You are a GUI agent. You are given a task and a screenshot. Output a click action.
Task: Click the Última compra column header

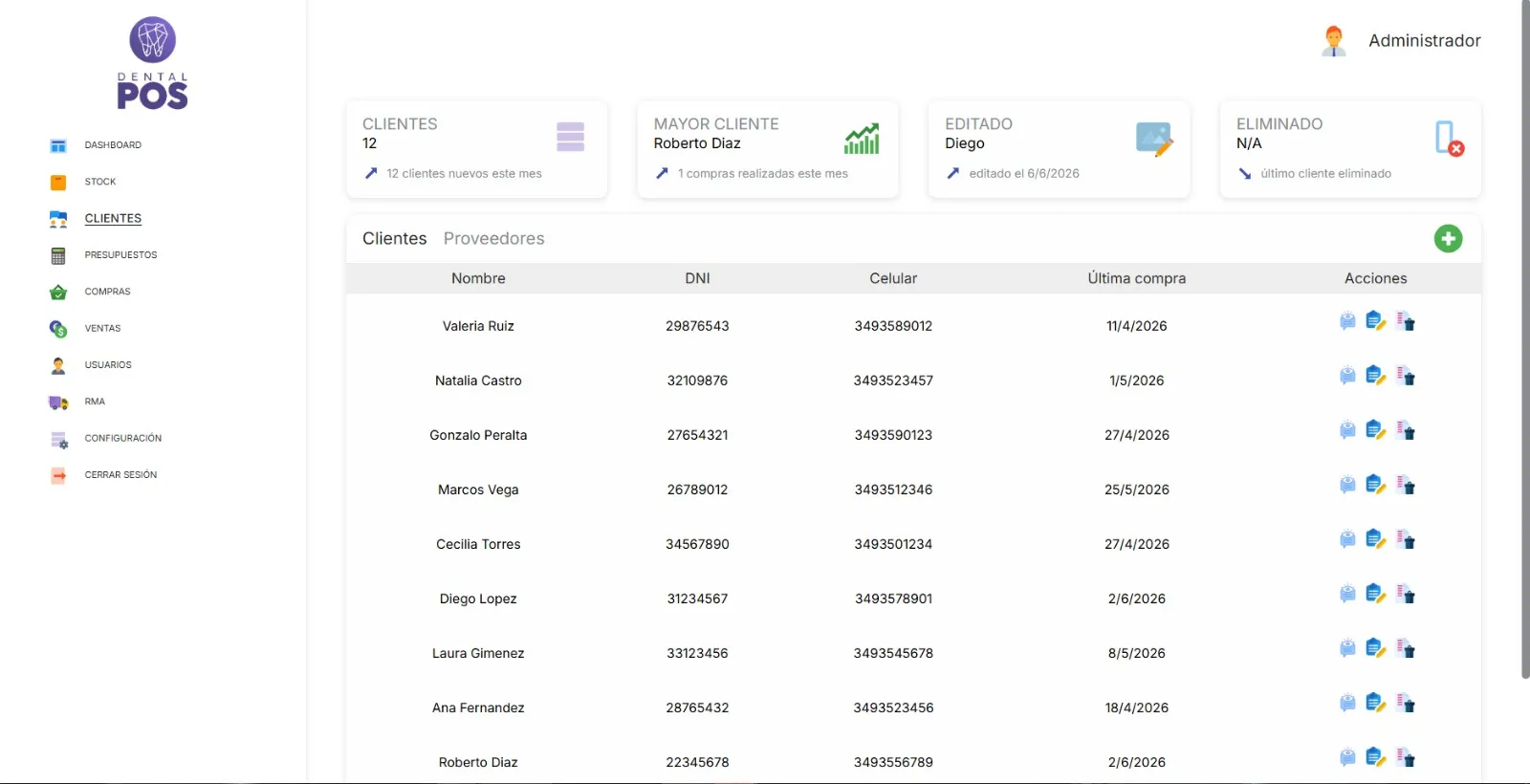(1136, 278)
